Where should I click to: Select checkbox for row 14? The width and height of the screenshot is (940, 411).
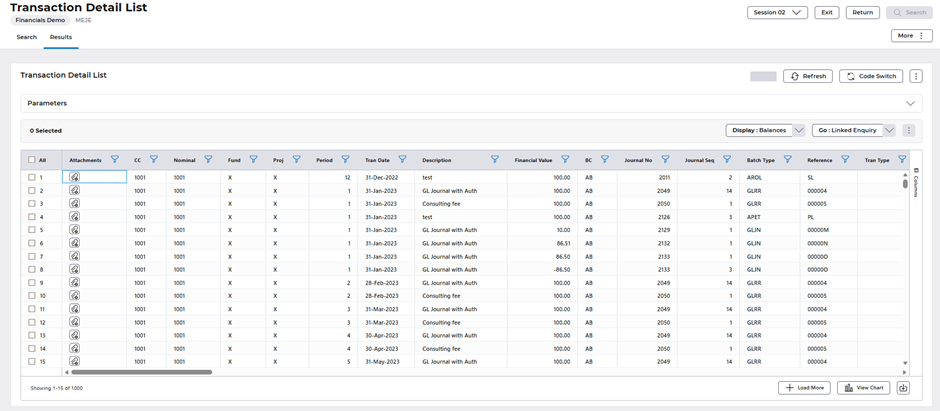(x=32, y=349)
